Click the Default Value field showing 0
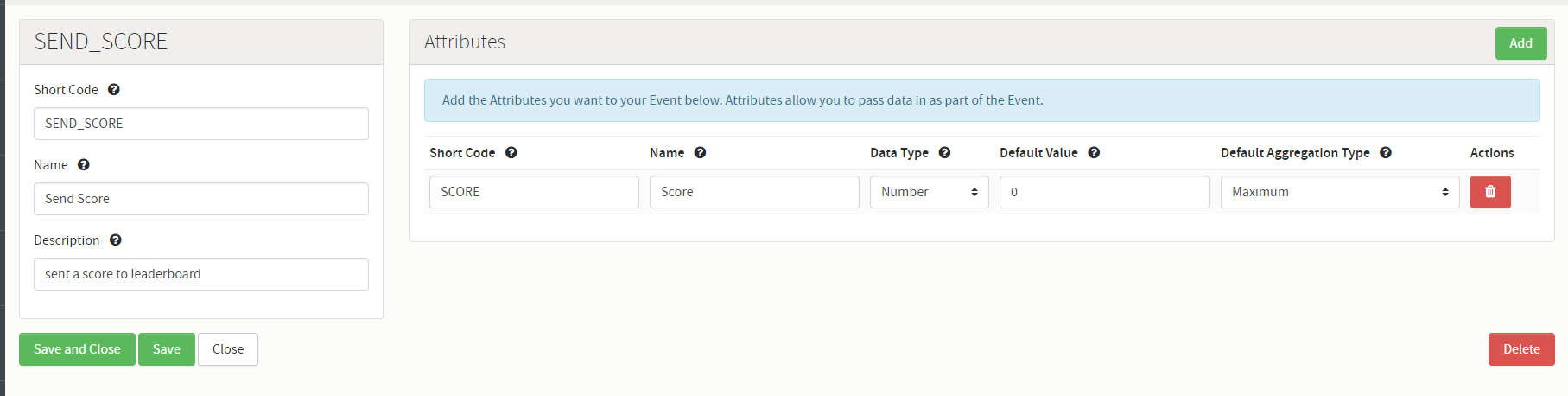Viewport: 1568px width, 396px height. point(1104,192)
